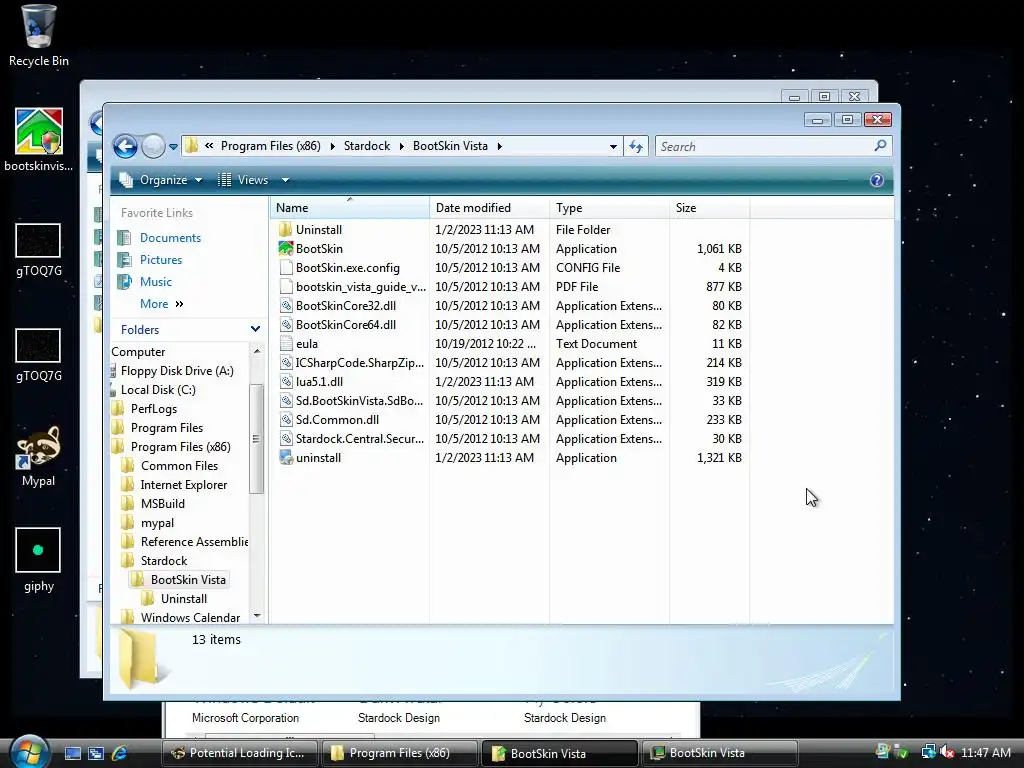Select the eula text document
The height and width of the screenshot is (768, 1024).
pos(306,344)
